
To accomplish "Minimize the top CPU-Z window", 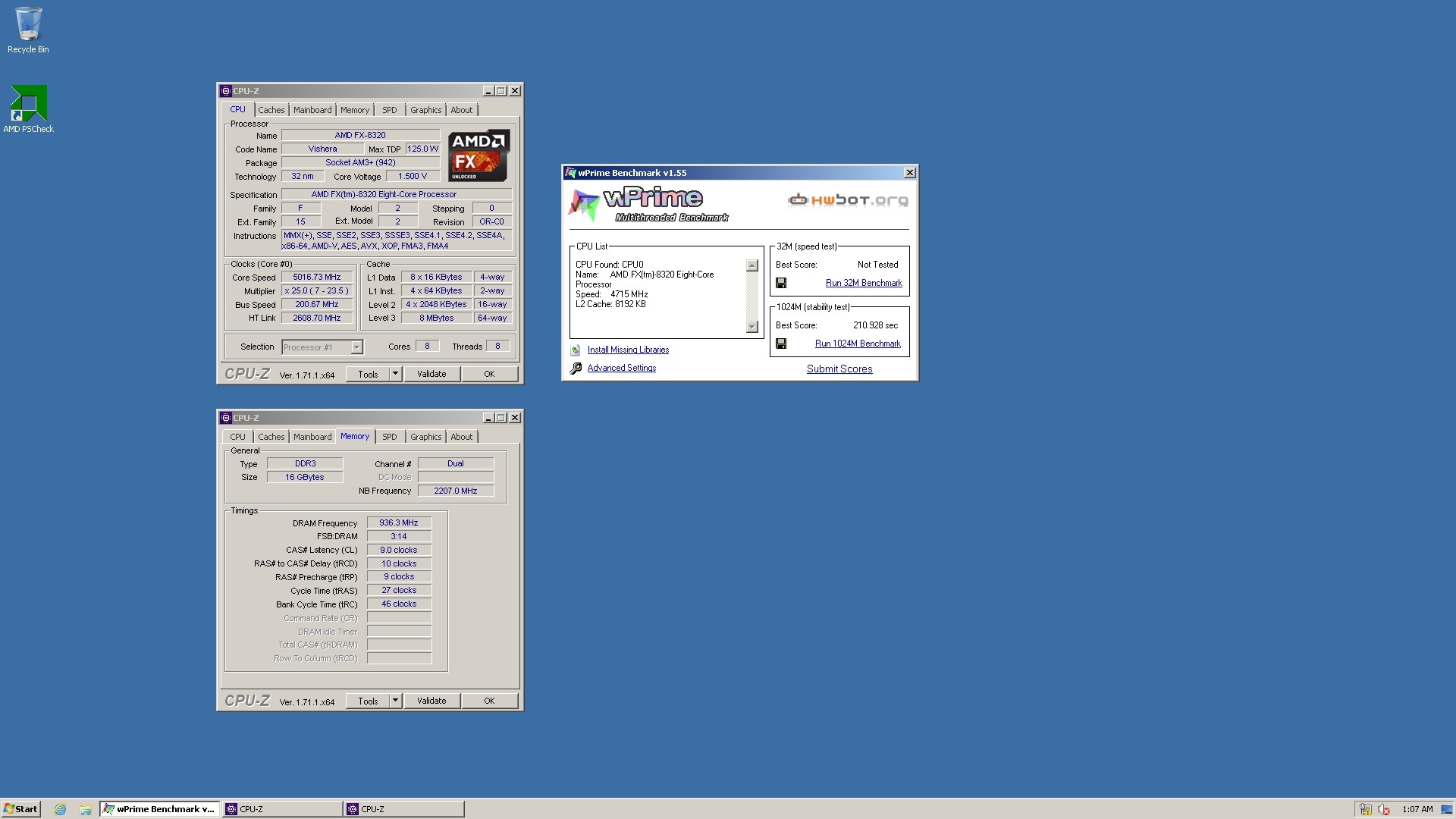I will click(x=488, y=91).
